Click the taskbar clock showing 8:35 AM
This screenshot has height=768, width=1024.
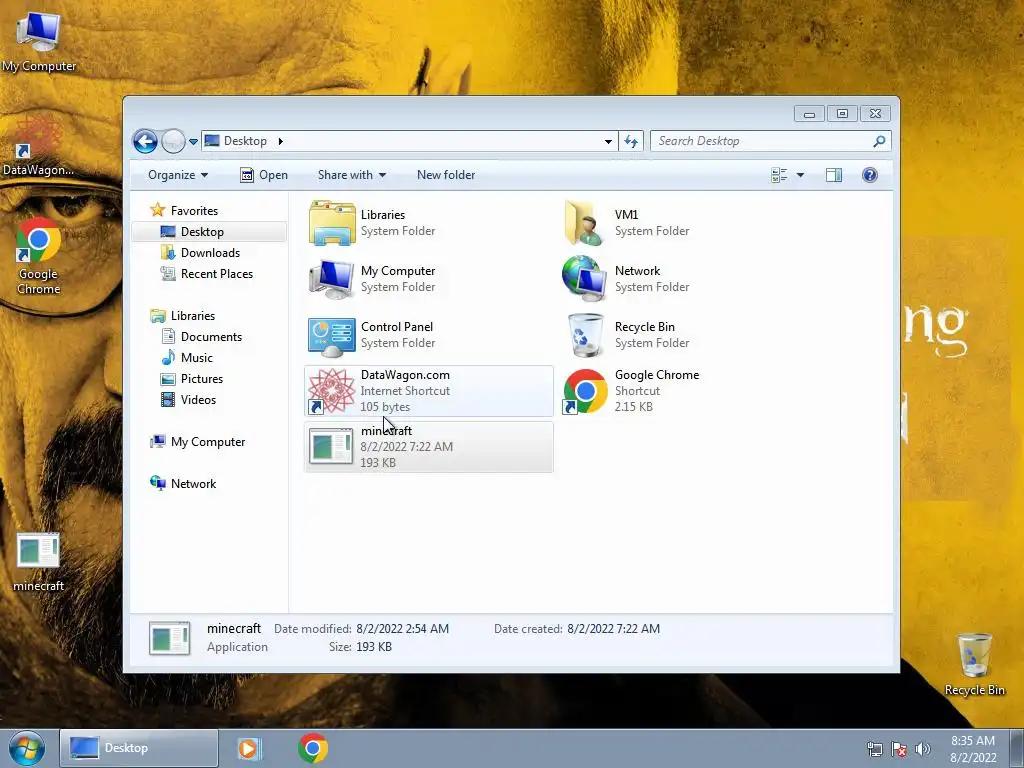(x=973, y=749)
